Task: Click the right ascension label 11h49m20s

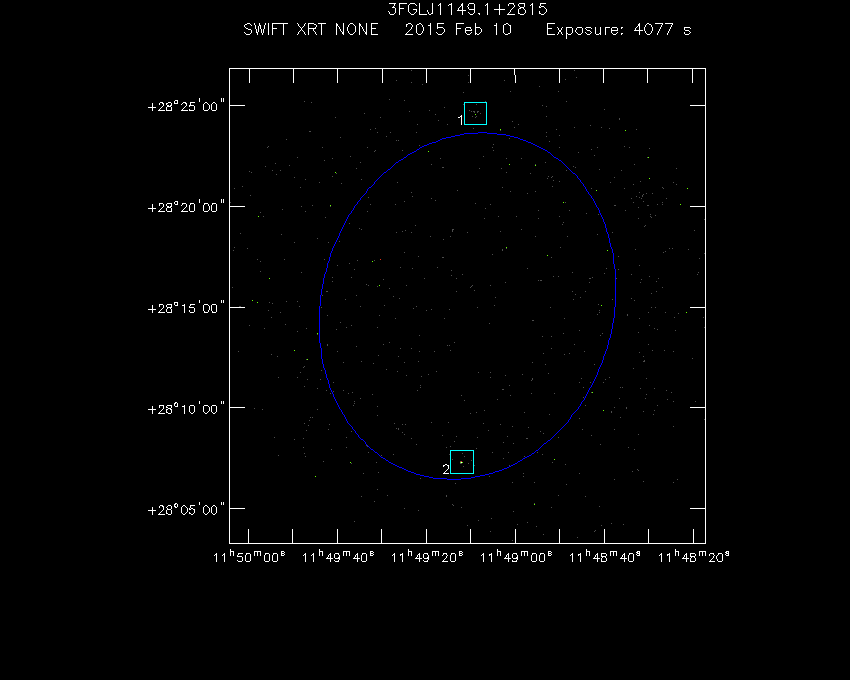Action: (427, 557)
